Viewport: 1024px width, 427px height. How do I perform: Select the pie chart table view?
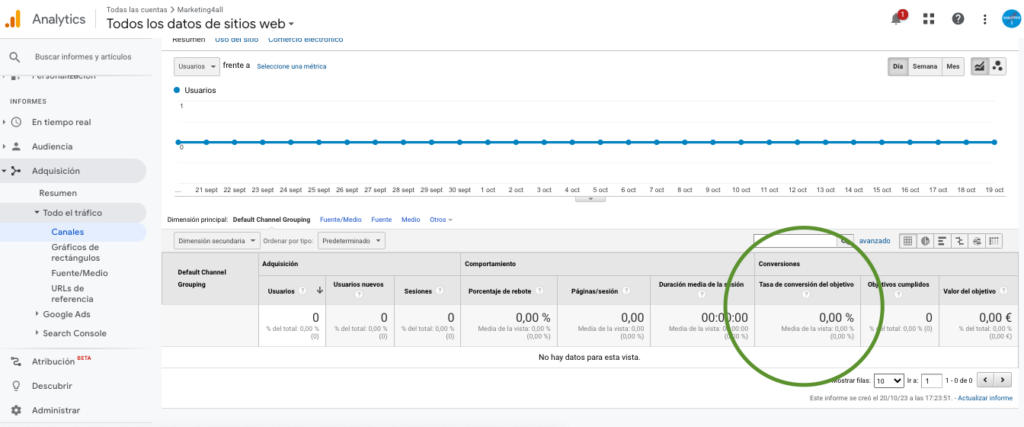(925, 241)
